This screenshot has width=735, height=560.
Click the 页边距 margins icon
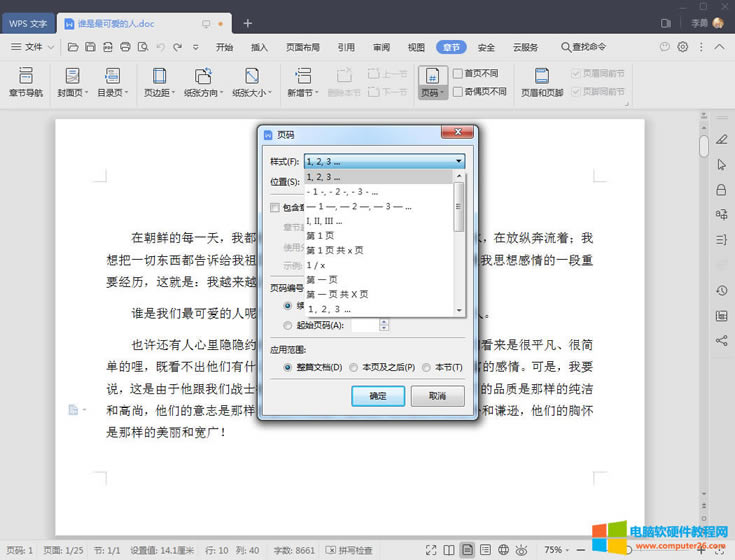(157, 76)
